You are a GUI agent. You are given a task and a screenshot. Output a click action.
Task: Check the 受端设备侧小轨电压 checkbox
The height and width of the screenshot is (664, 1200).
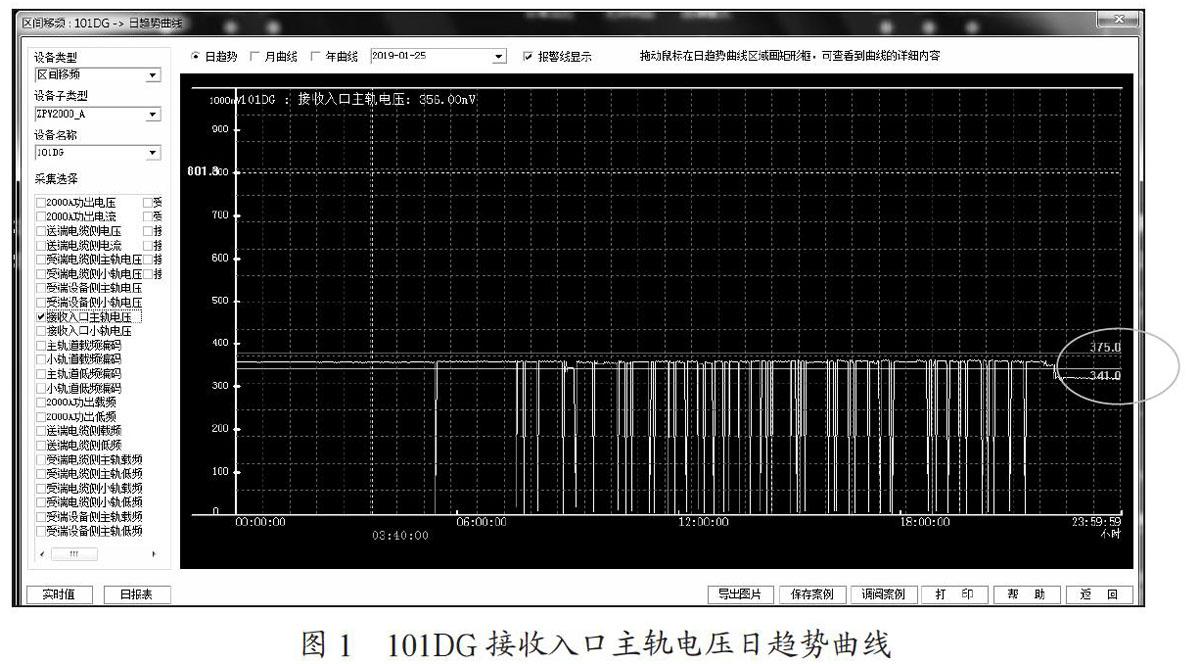(41, 302)
